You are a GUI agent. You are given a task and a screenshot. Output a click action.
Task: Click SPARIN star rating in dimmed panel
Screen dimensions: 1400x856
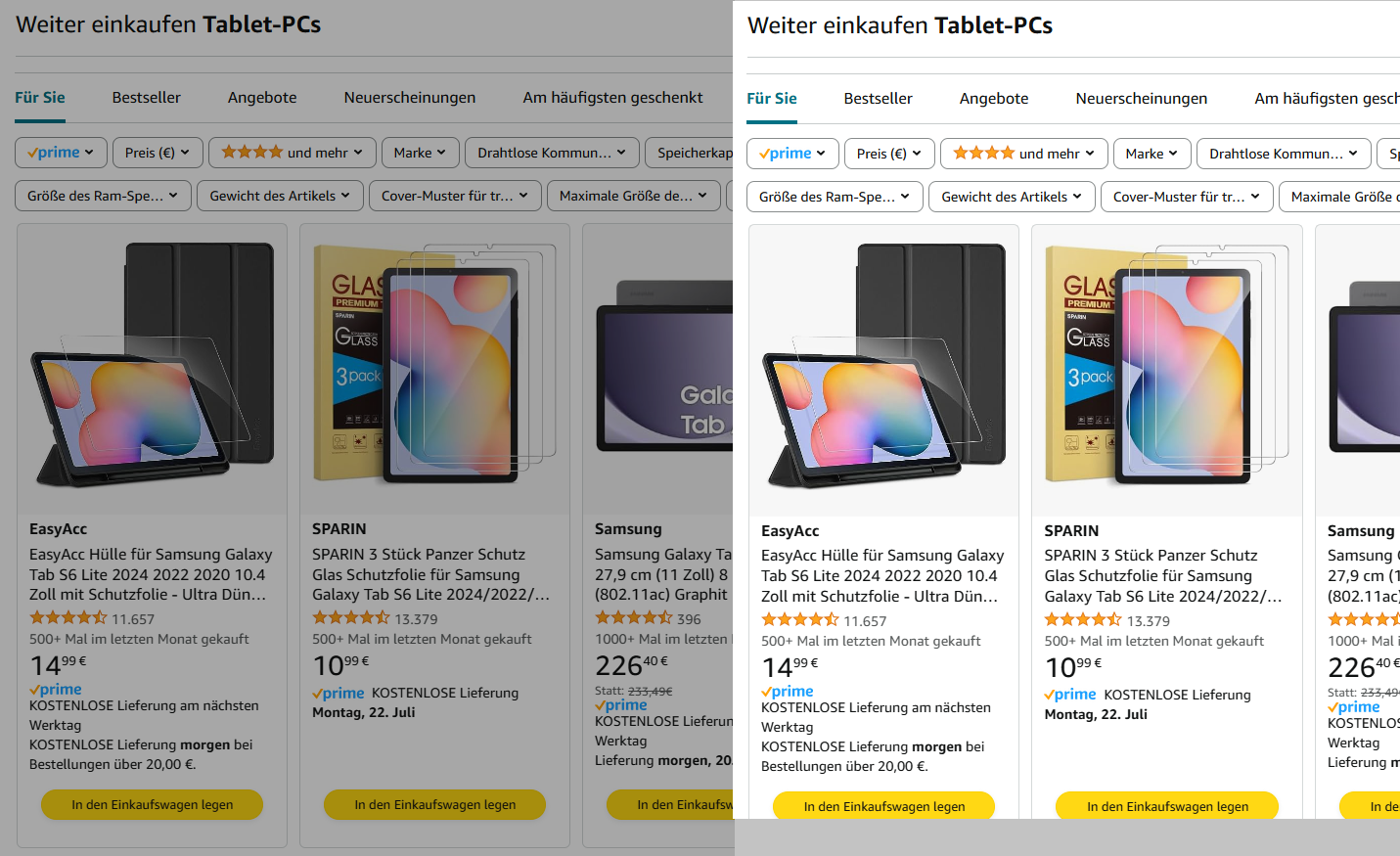[x=350, y=618]
